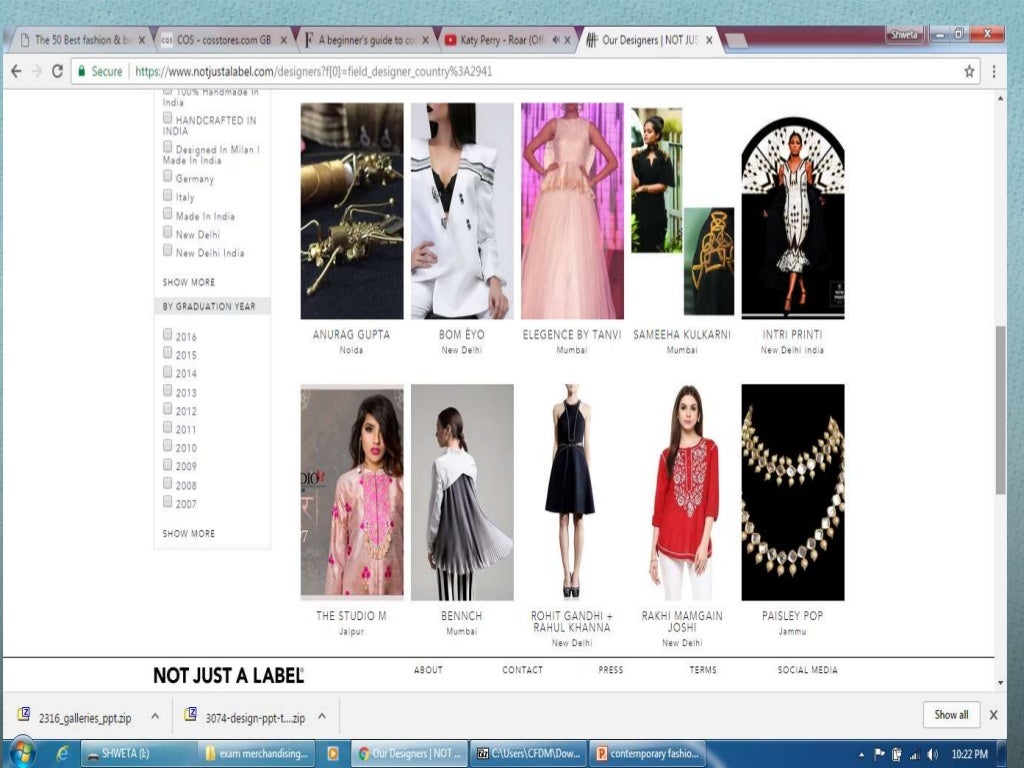Enable the New Delhi filter checkbox

168,232
